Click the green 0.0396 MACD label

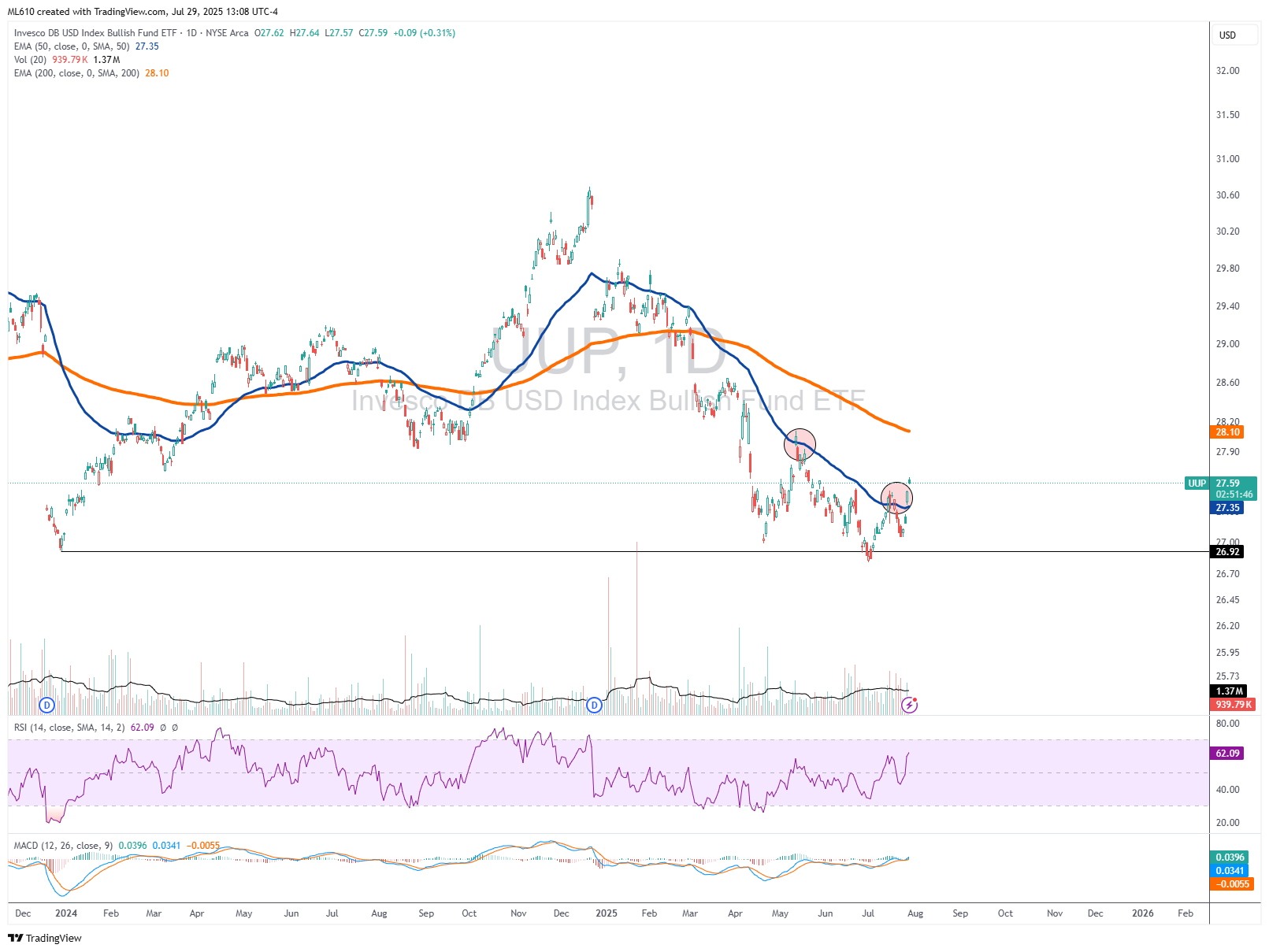[1230, 858]
